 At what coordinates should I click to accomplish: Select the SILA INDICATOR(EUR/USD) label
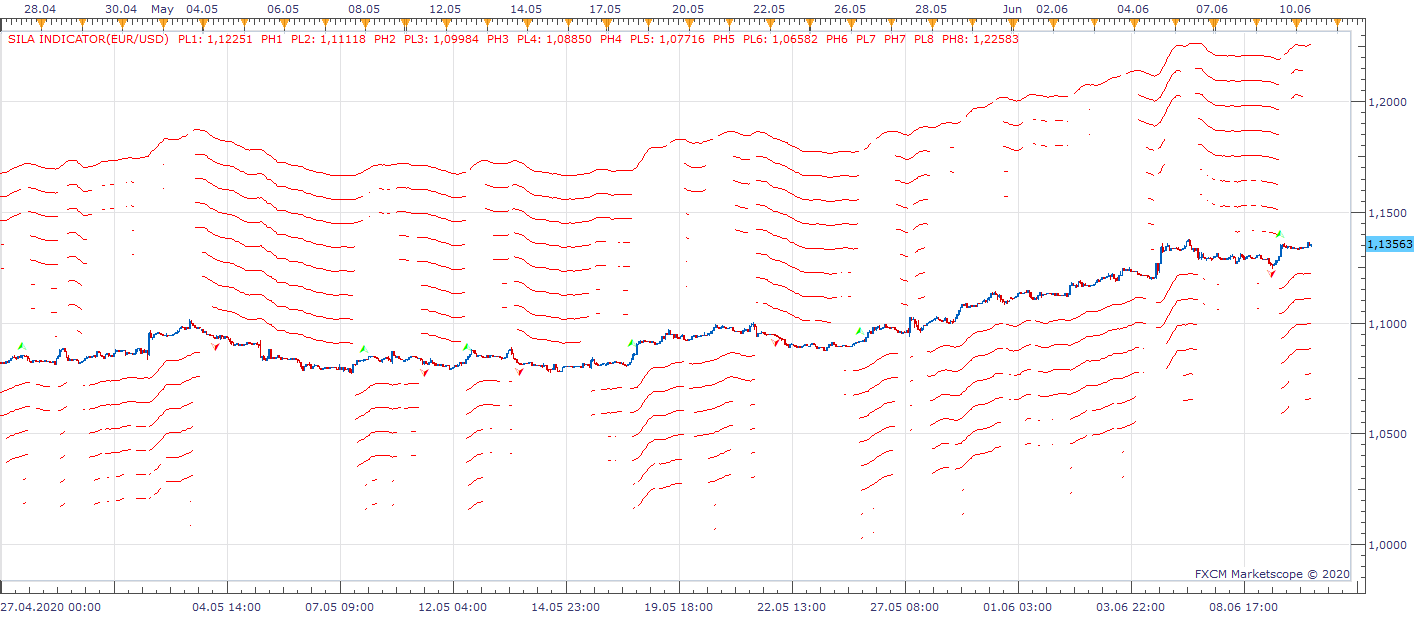89,40
